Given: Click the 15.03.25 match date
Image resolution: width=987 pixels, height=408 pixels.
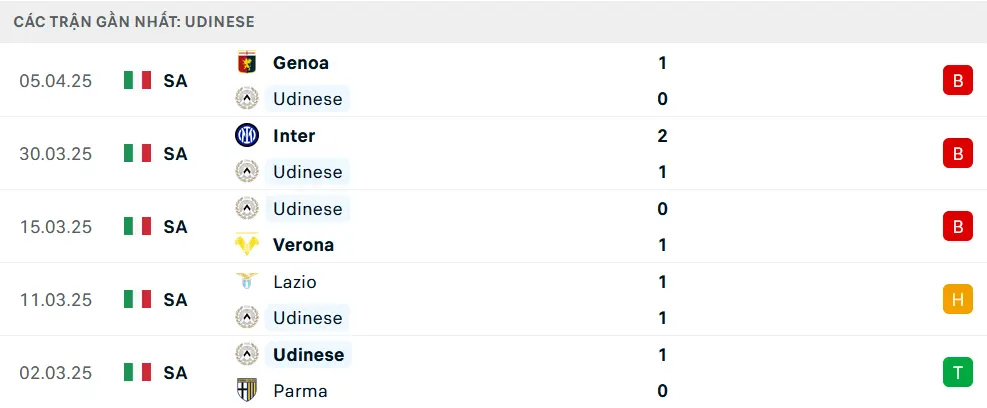Looking at the screenshot, I should [55, 227].
